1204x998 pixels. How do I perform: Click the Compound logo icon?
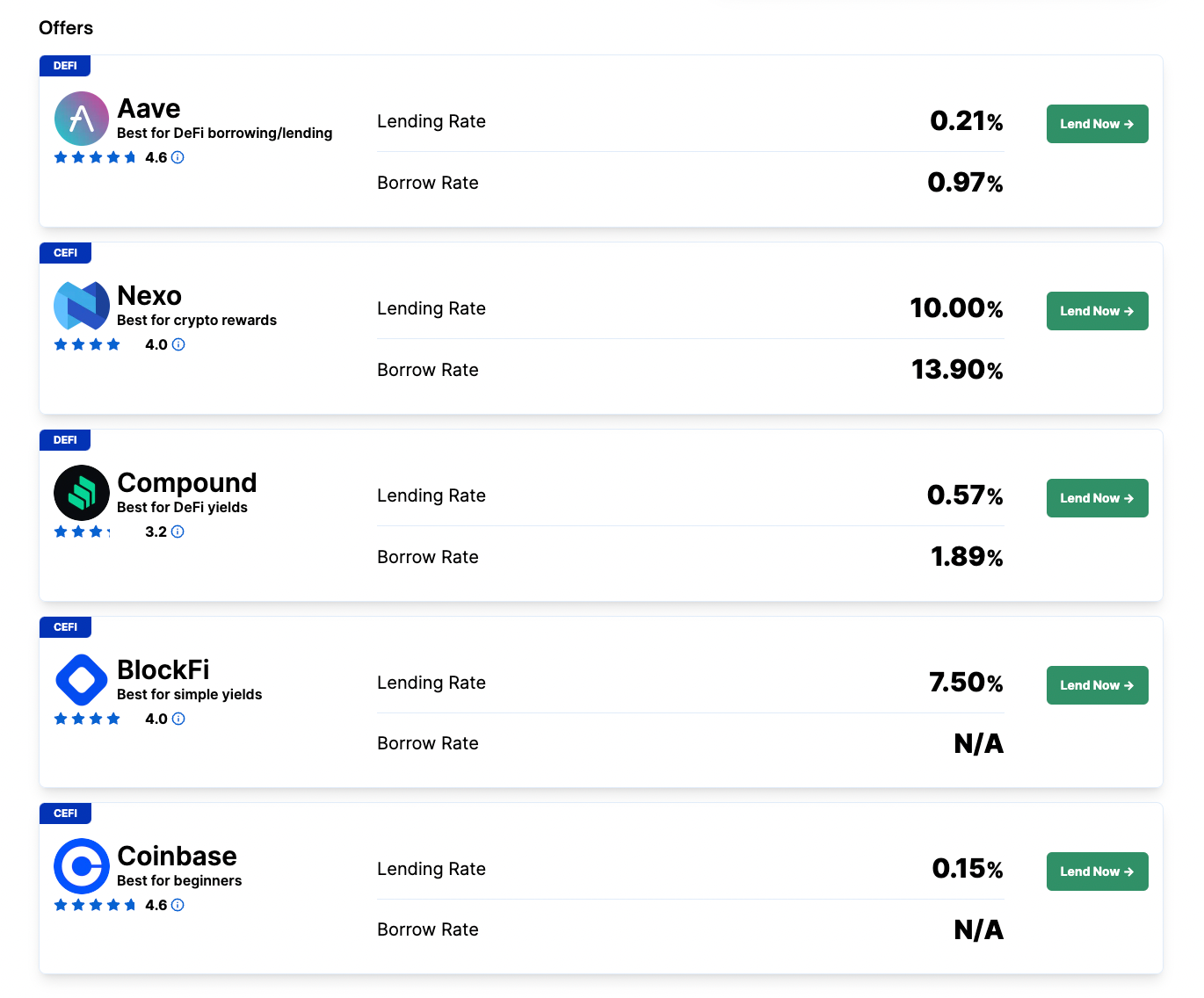pos(82,493)
